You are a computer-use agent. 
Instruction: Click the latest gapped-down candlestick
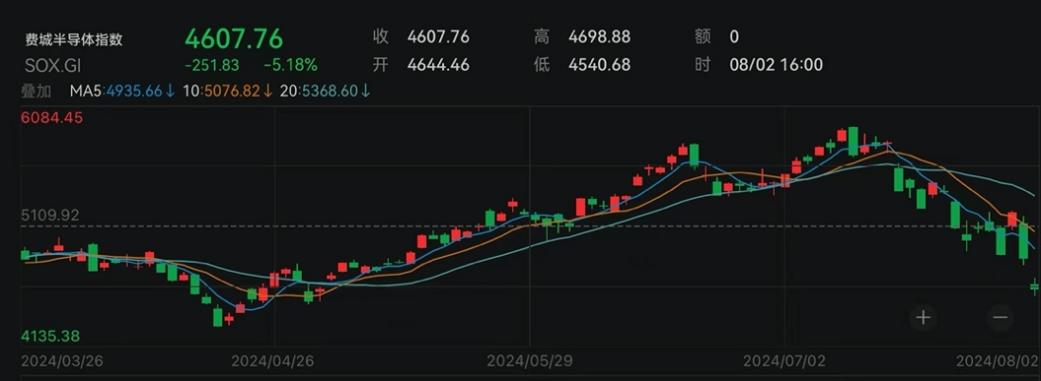point(1034,287)
